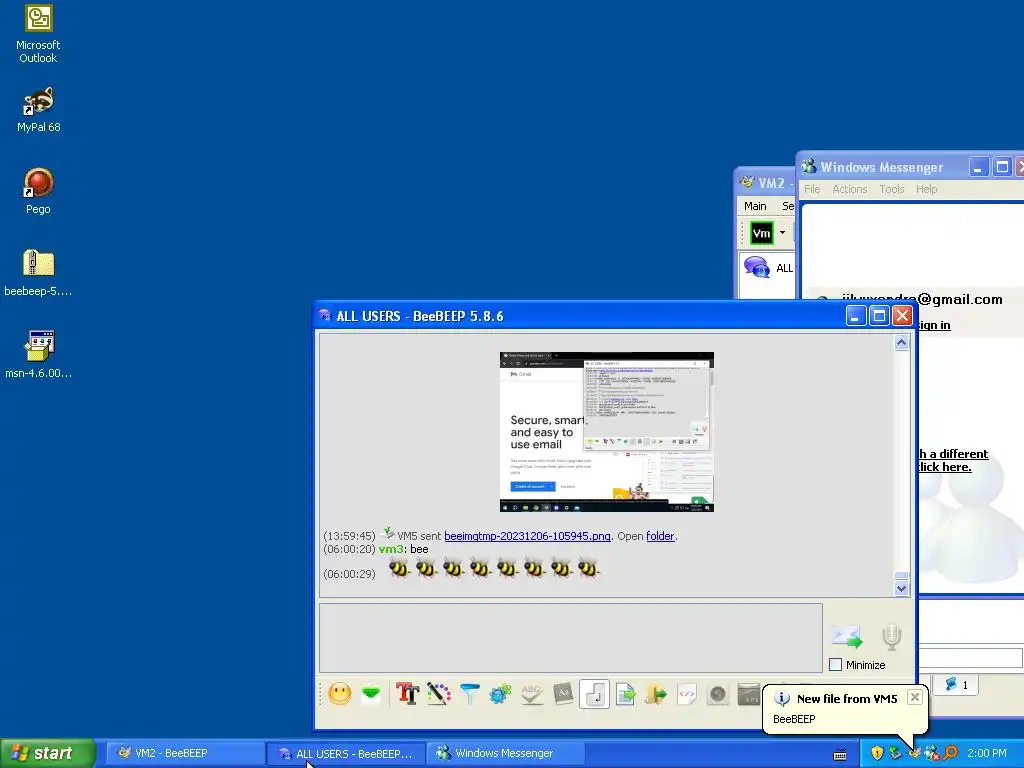
Task: Open the emoticon picker smiley icon
Action: coord(340,694)
